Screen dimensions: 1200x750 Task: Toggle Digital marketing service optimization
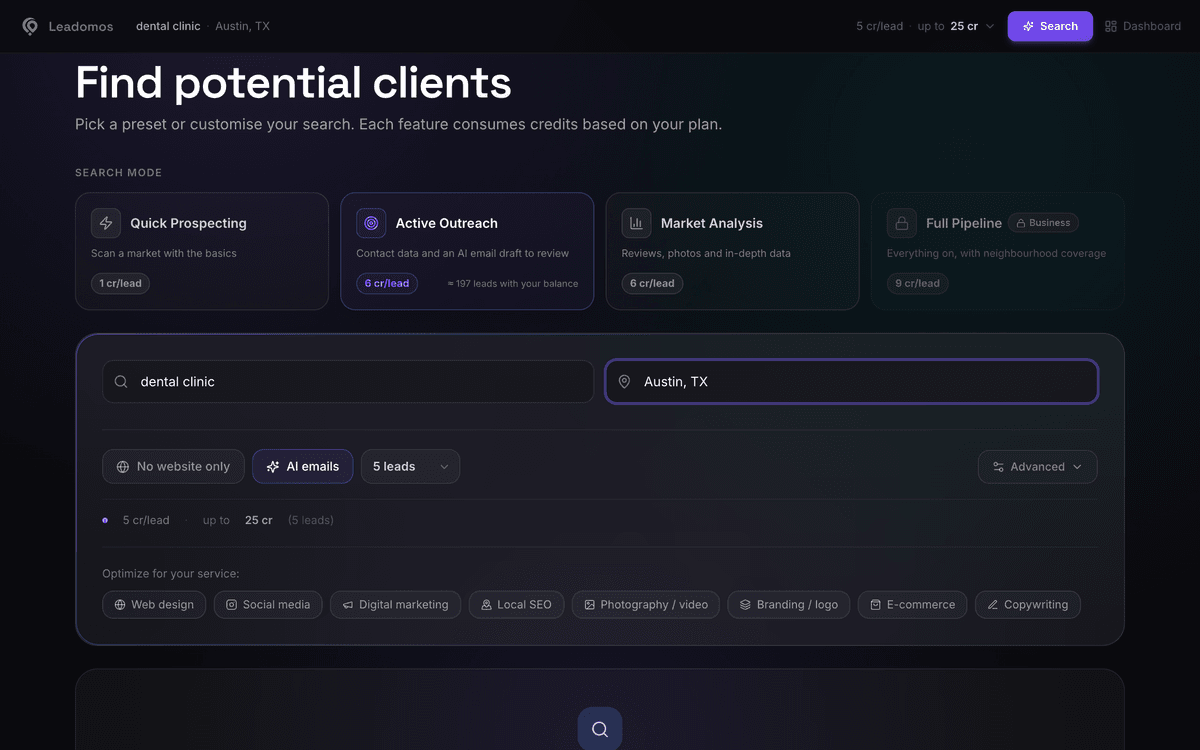coord(396,605)
